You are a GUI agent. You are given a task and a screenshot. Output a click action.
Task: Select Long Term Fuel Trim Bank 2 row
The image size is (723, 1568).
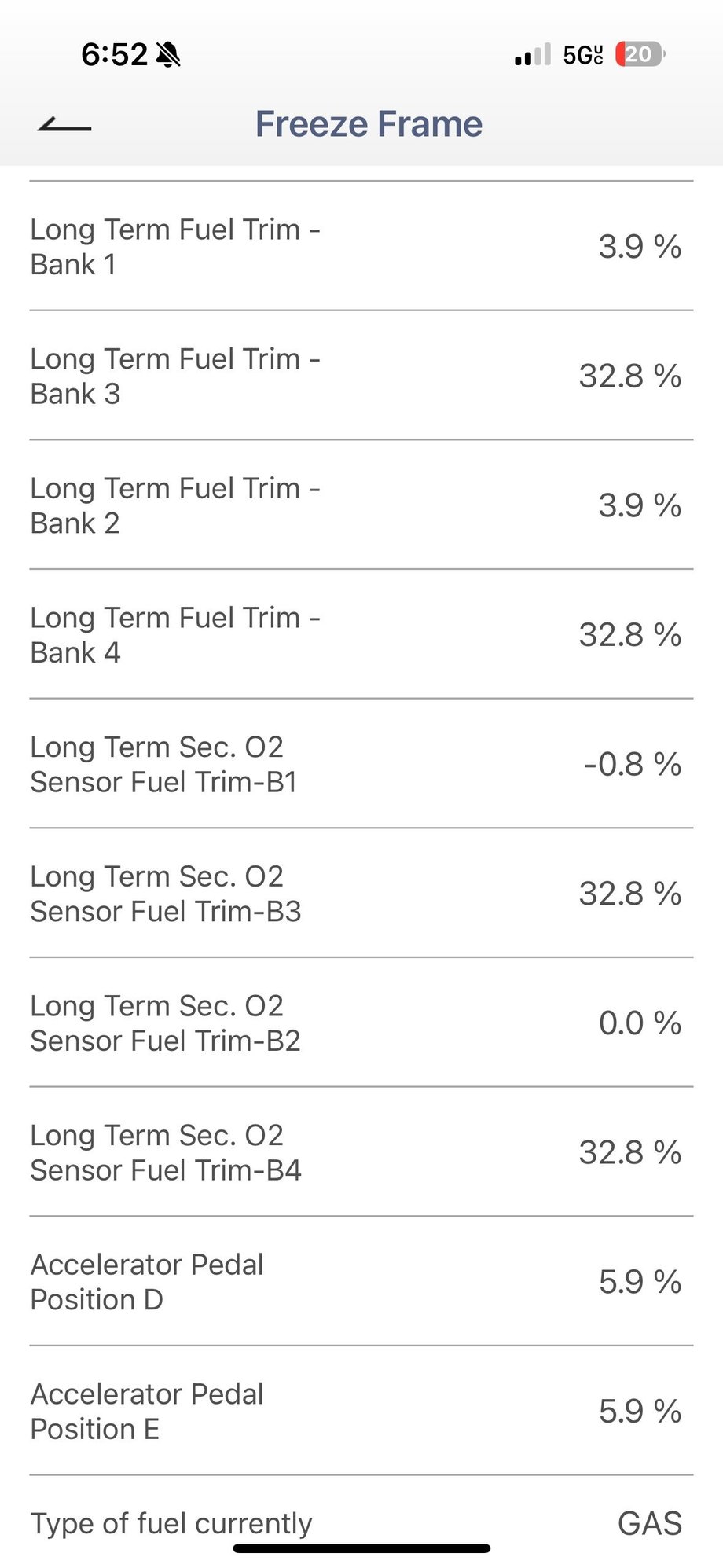pos(361,505)
